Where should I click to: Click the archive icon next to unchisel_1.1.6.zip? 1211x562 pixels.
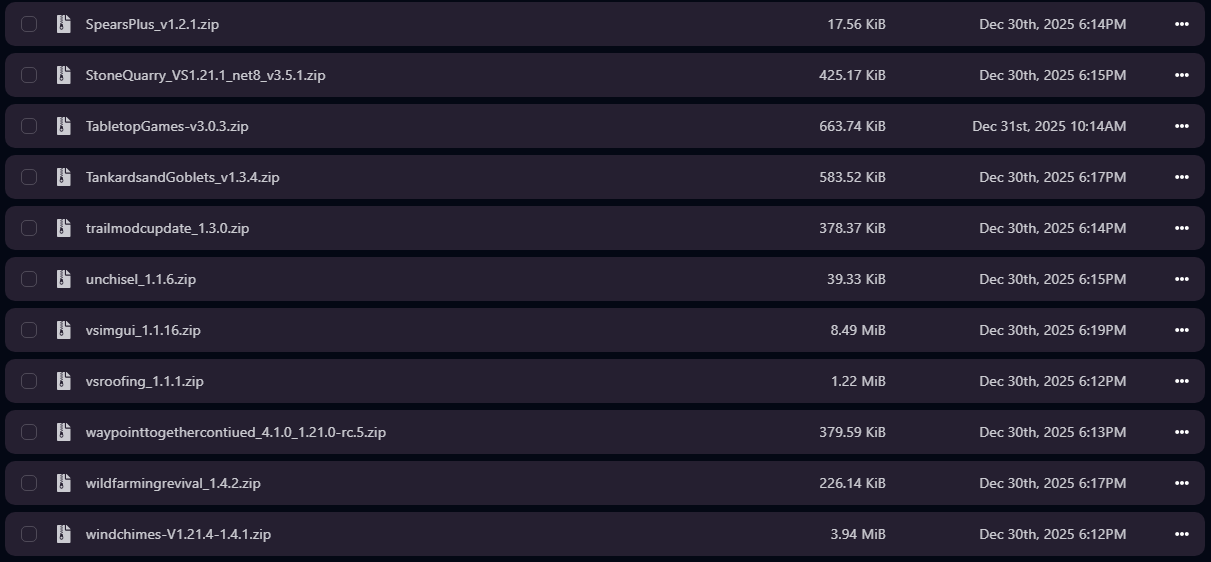[x=64, y=279]
